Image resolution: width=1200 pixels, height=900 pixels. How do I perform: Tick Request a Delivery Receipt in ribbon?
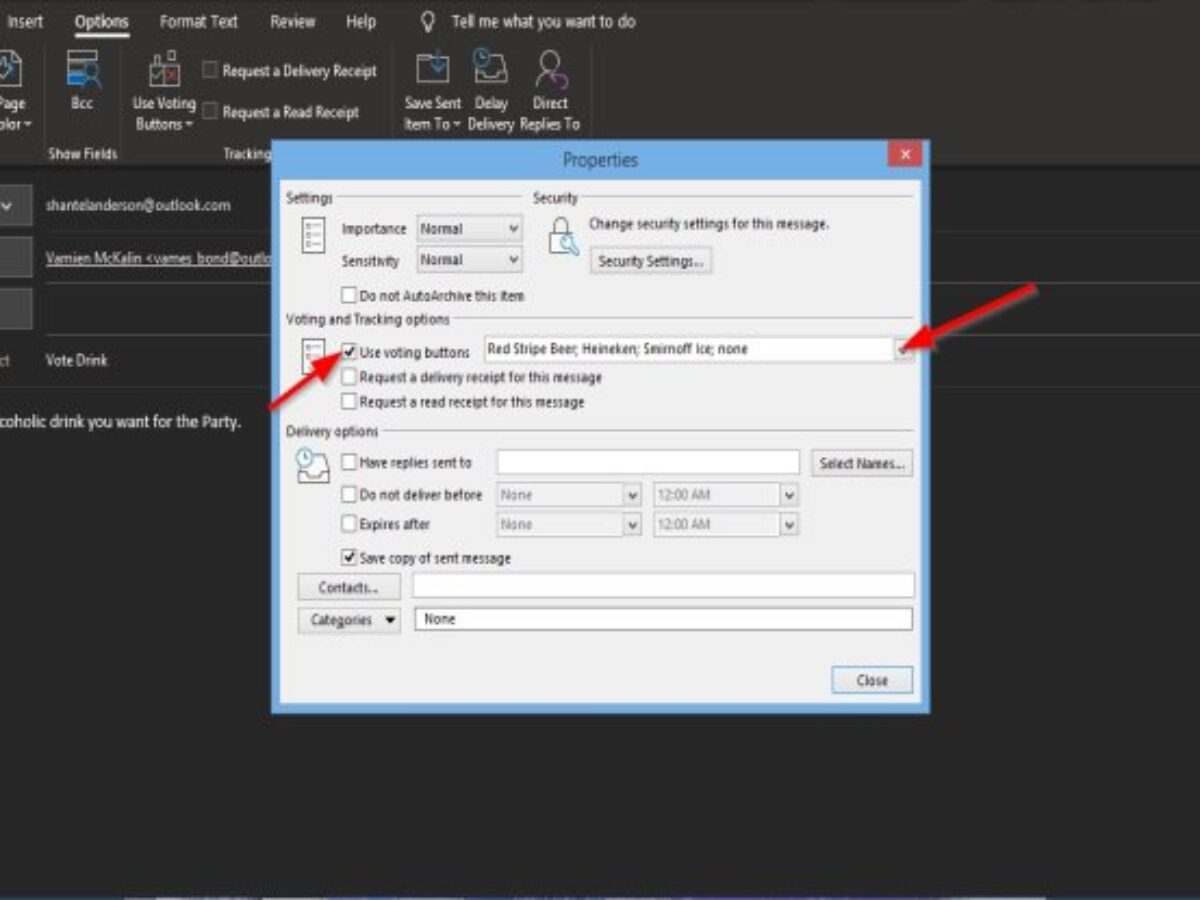click(210, 70)
